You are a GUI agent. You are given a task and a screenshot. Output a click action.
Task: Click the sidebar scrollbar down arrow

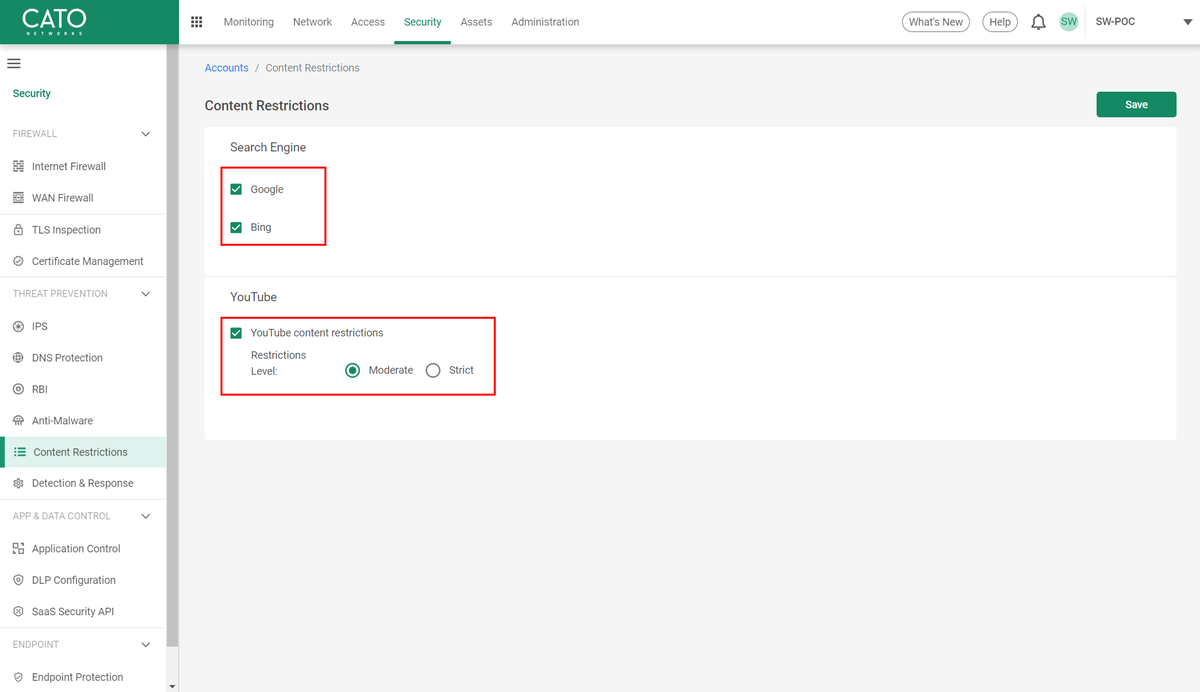coord(173,686)
